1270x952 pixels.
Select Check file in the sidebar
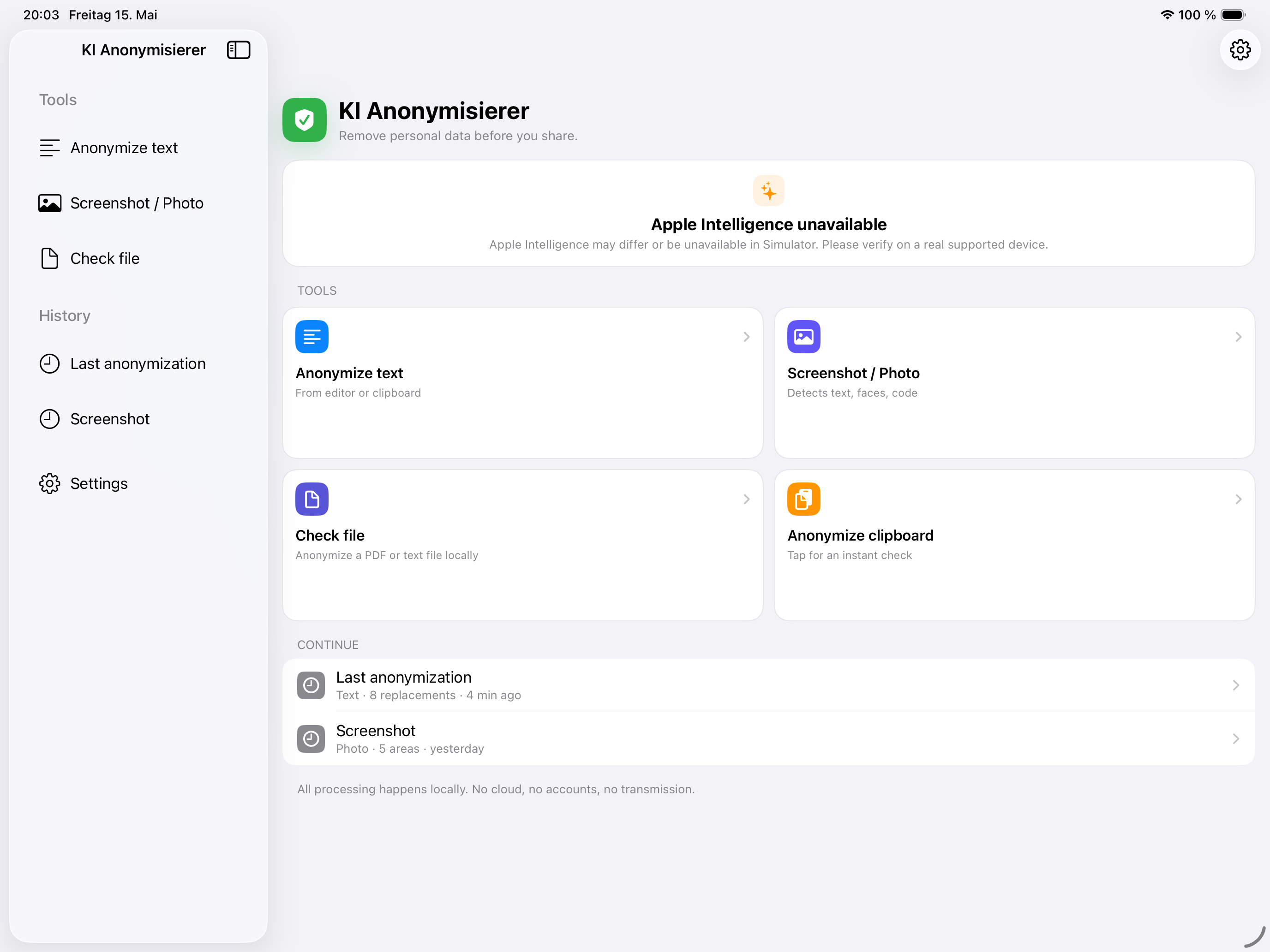(138, 258)
